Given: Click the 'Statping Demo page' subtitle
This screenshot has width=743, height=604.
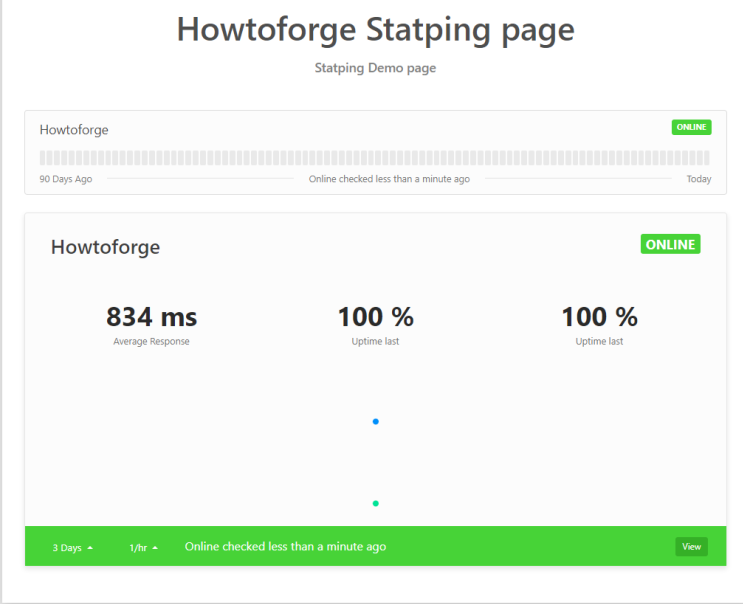Looking at the screenshot, I should tap(375, 68).
